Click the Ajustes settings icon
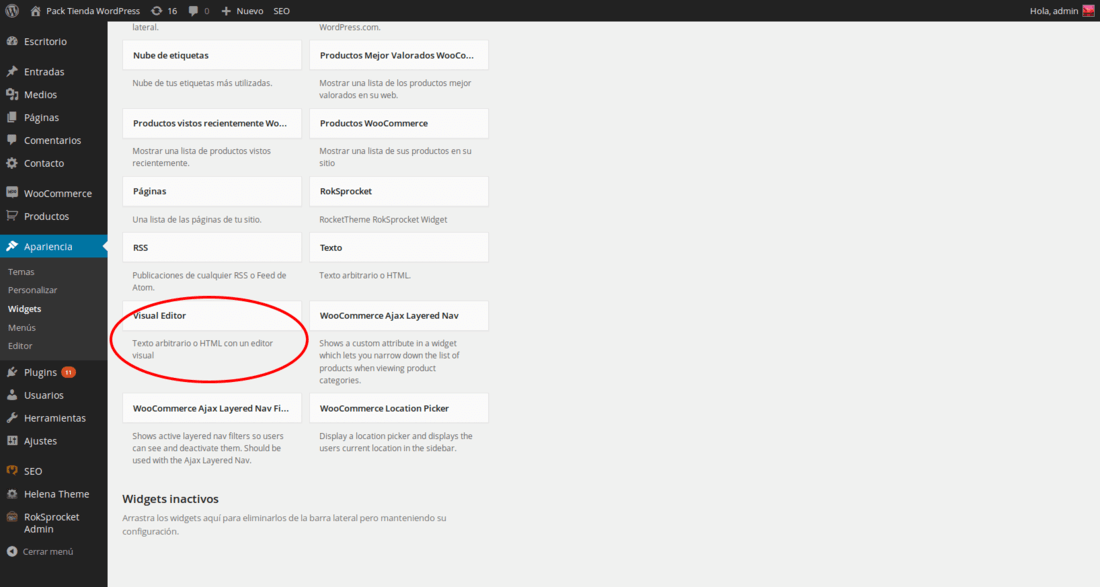 [x=12, y=440]
